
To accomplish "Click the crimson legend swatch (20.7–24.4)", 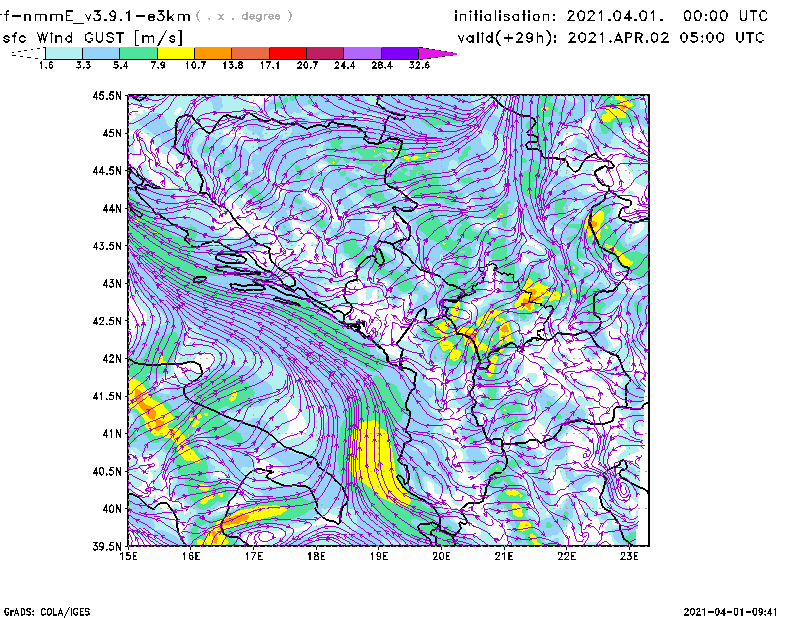I will (326, 53).
